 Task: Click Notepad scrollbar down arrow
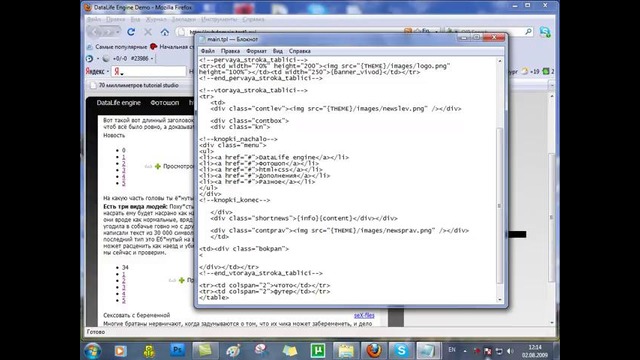click(x=500, y=300)
